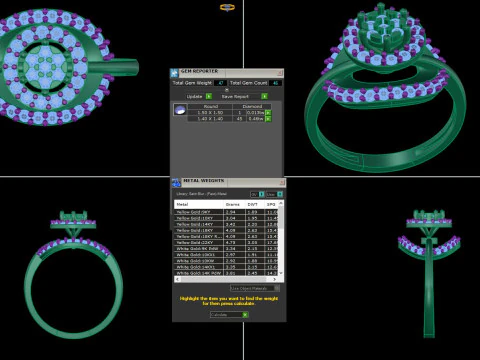Click the Metal column header
Viewport: 480px width, 360px height.
199,204
